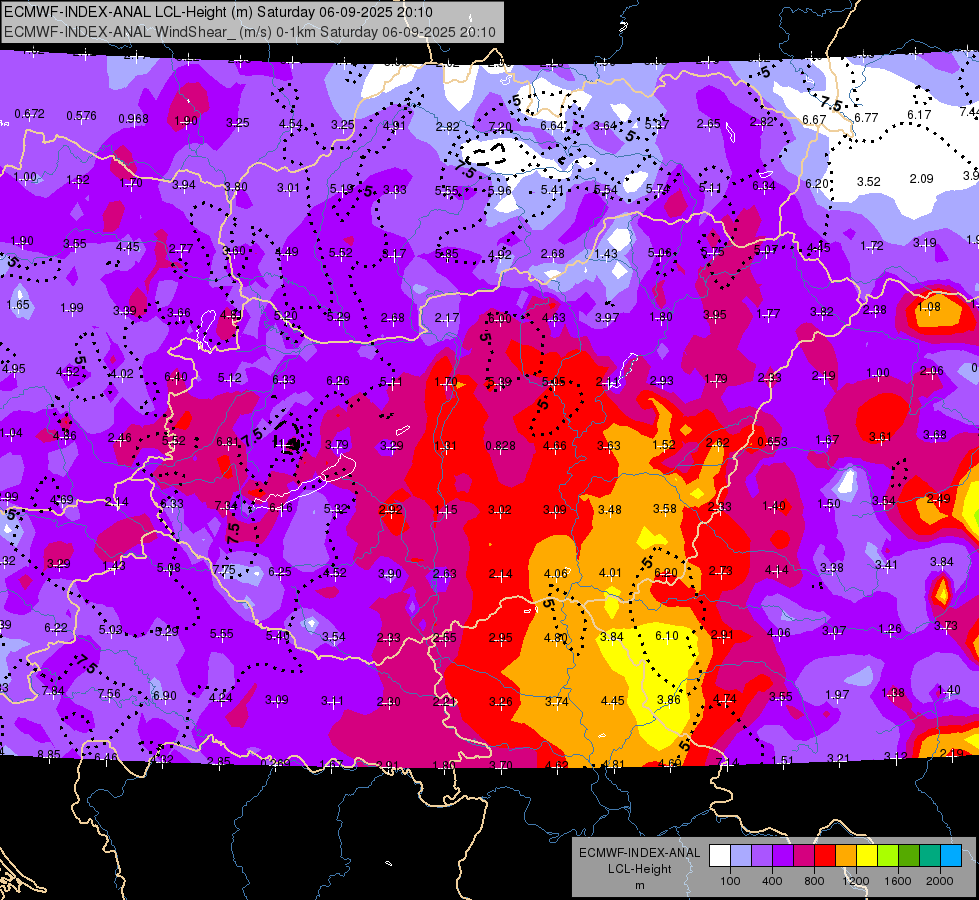Click the wind shear value 6.81
The image size is (979, 900).
pos(228,442)
